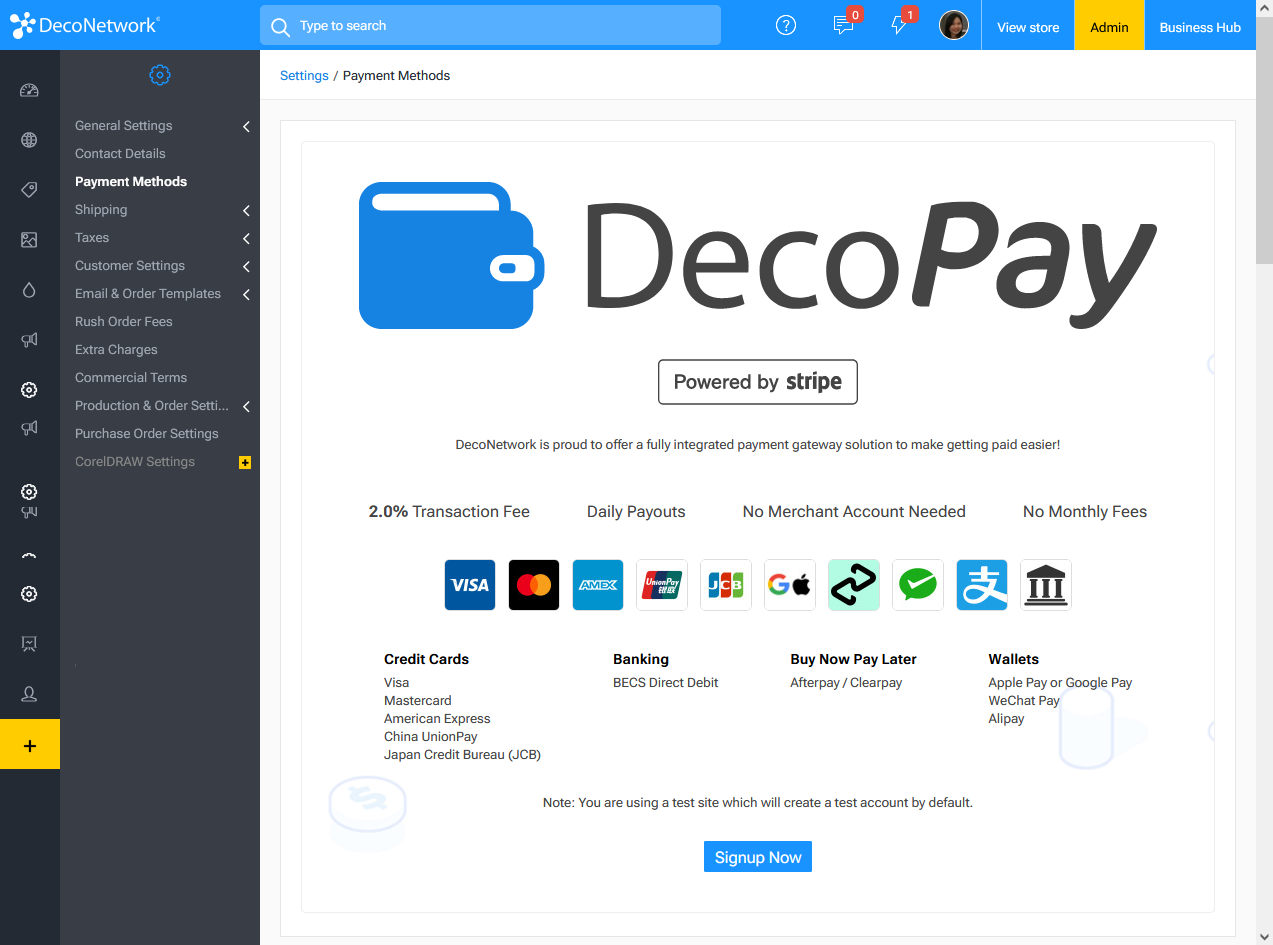Click the View store button
1273x945 pixels.
point(1028,26)
